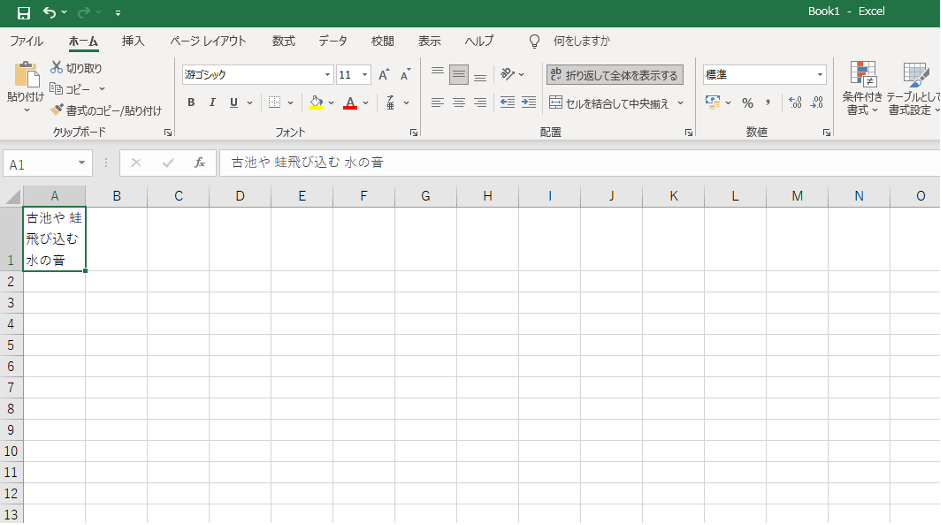Apply percent style with the % icon

click(x=747, y=103)
